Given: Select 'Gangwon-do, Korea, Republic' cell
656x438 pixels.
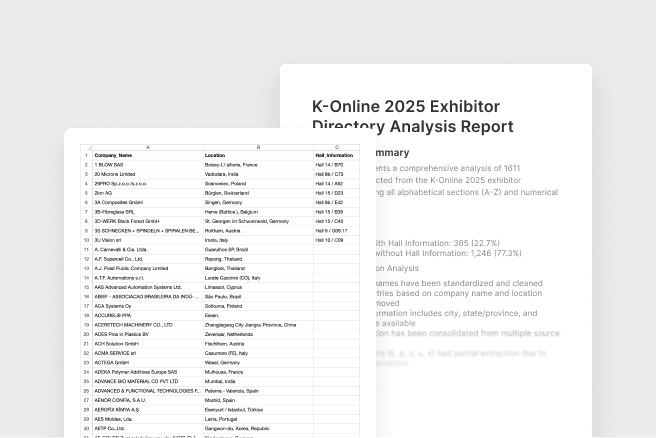Looking at the screenshot, I should tap(258, 428).
